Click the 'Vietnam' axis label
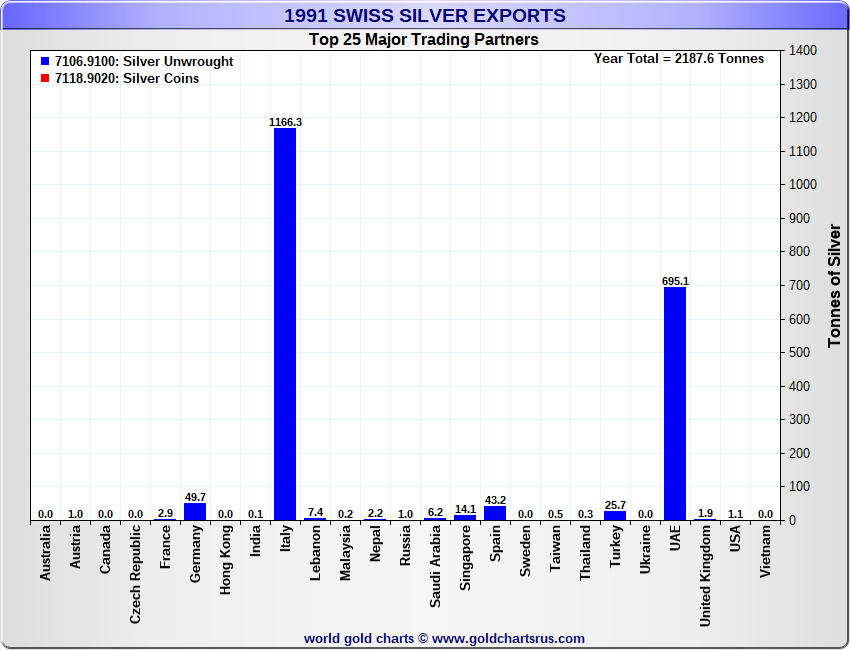This screenshot has height=650, width=850. tap(765, 552)
